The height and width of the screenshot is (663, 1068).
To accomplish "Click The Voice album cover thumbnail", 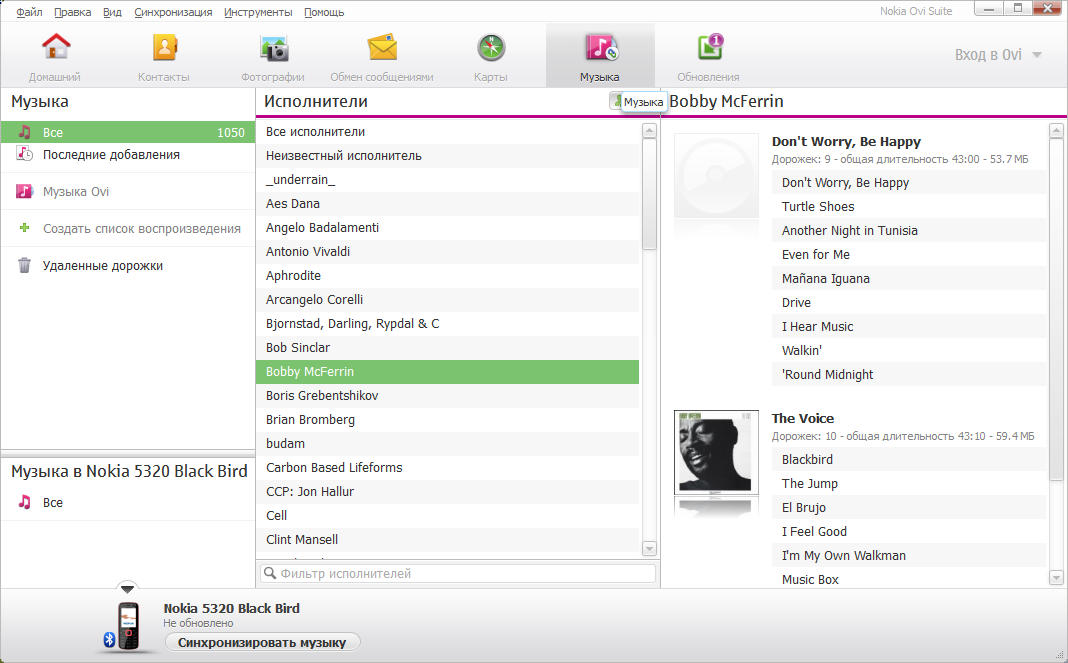I will 717,452.
